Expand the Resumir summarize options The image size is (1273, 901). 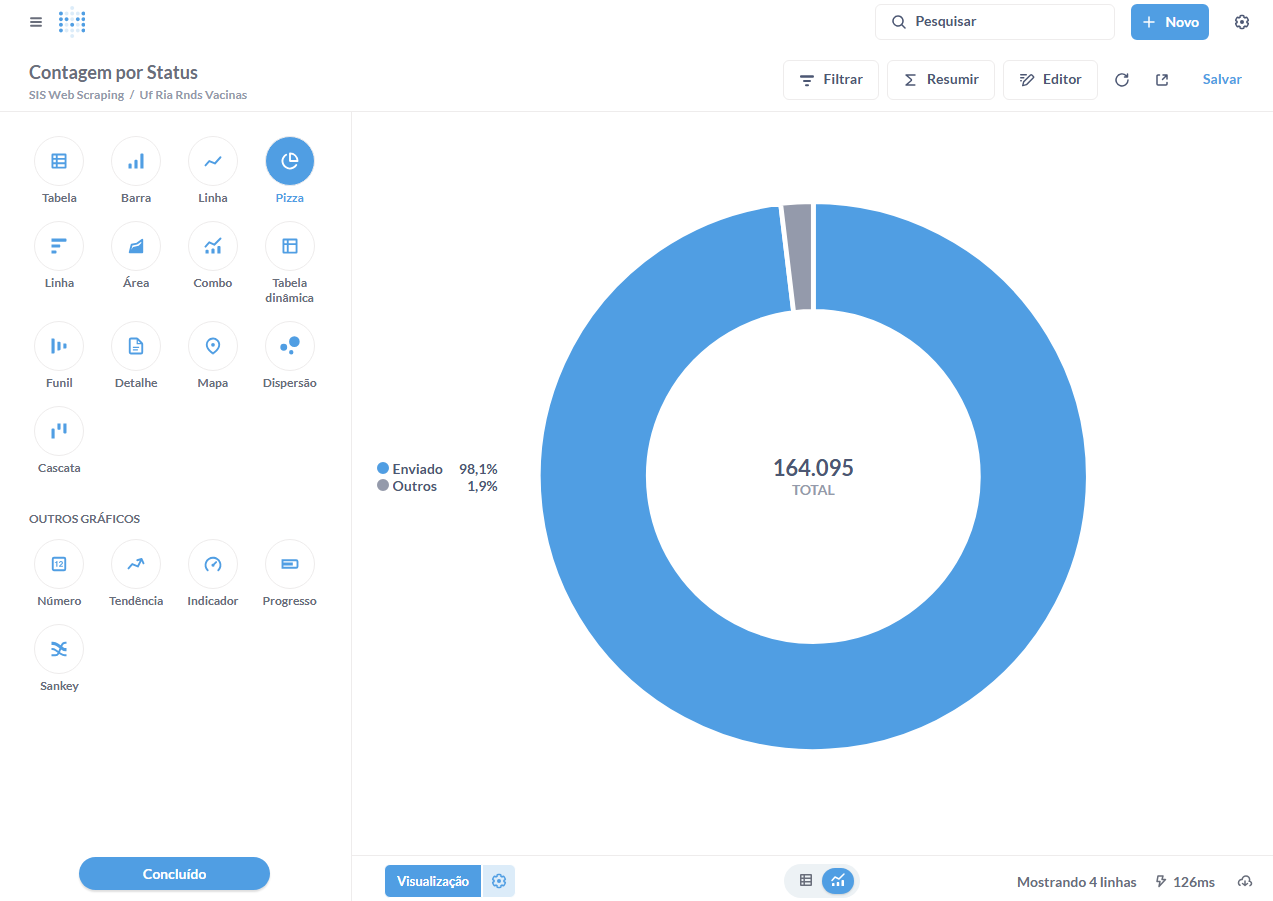940,80
